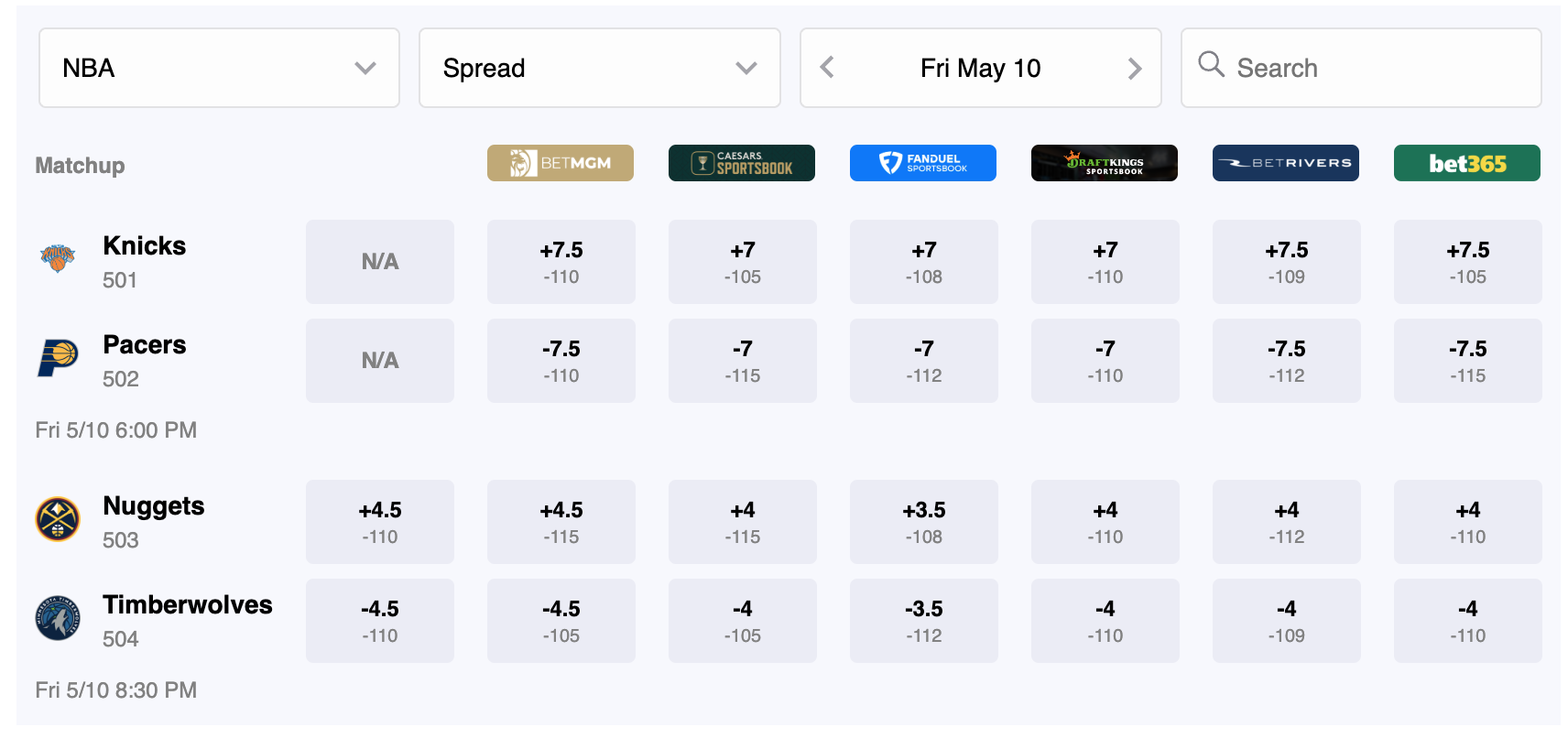Open the bet365 logo
This screenshot has height=738, width=1568.
[x=1467, y=163]
